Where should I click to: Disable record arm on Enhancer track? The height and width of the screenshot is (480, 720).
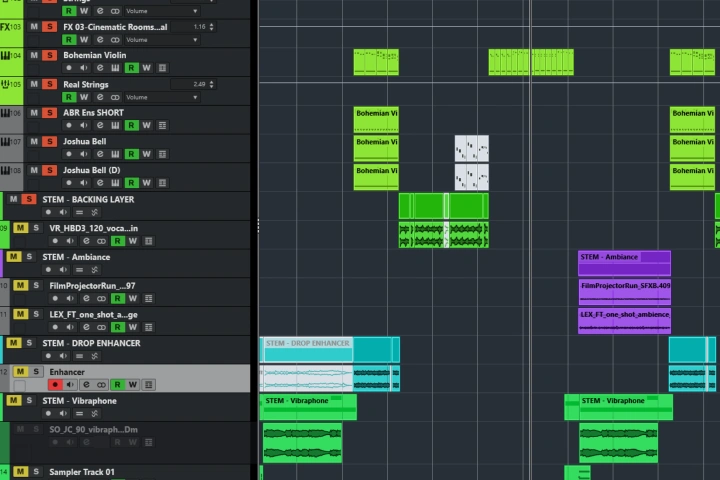click(55, 385)
